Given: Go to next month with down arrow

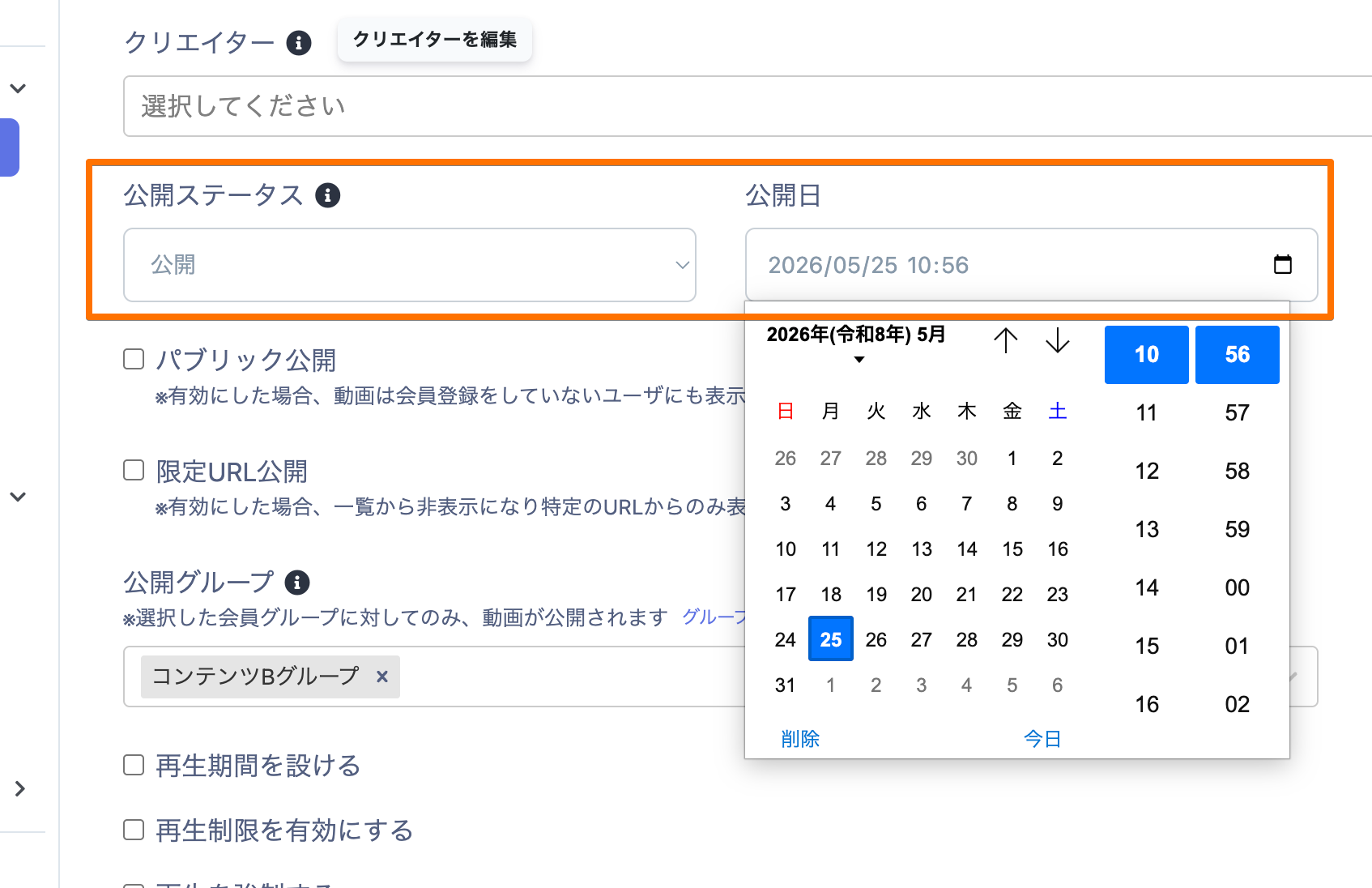Looking at the screenshot, I should pyautogui.click(x=1057, y=340).
